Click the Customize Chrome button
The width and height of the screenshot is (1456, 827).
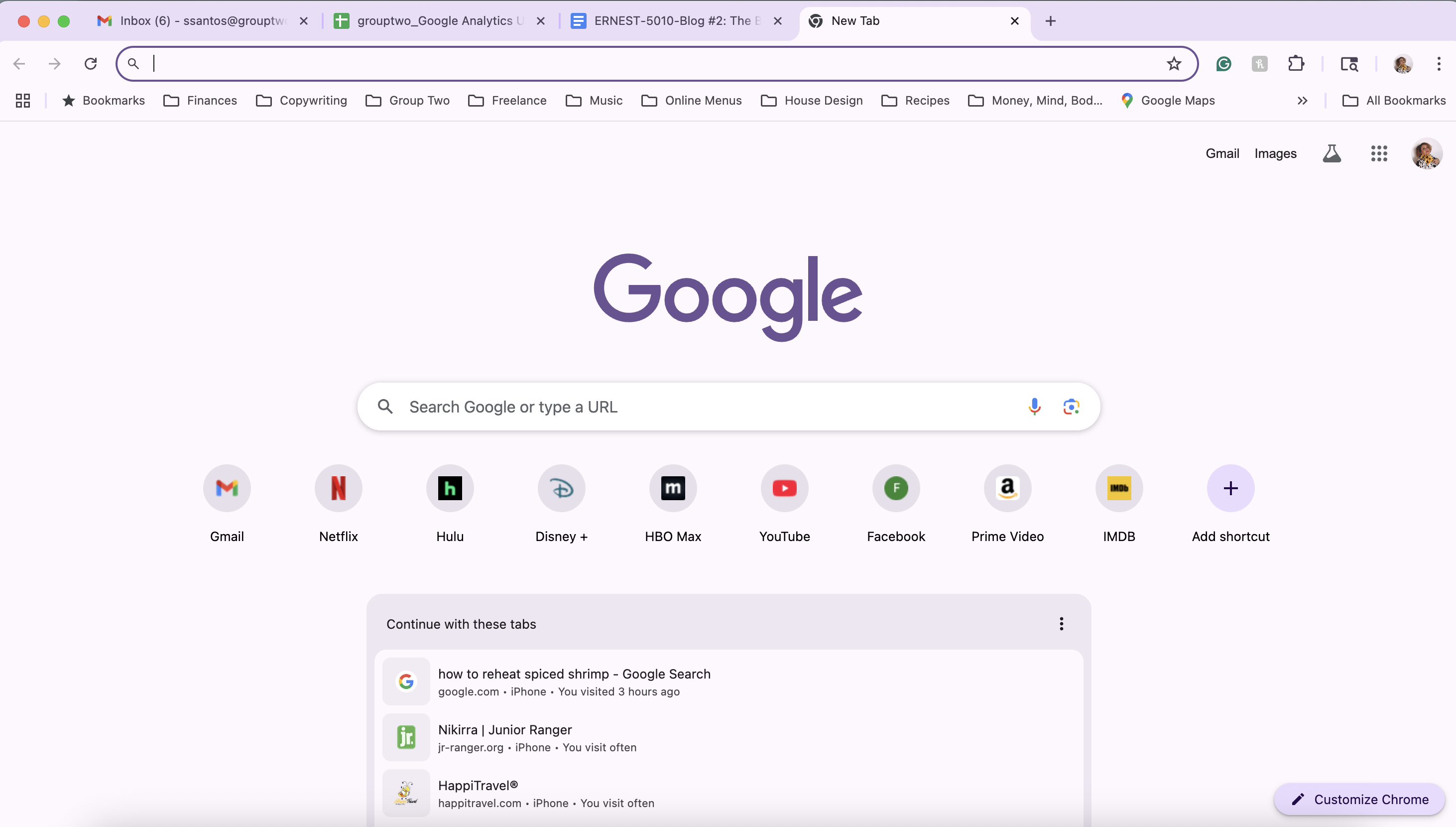click(x=1359, y=799)
